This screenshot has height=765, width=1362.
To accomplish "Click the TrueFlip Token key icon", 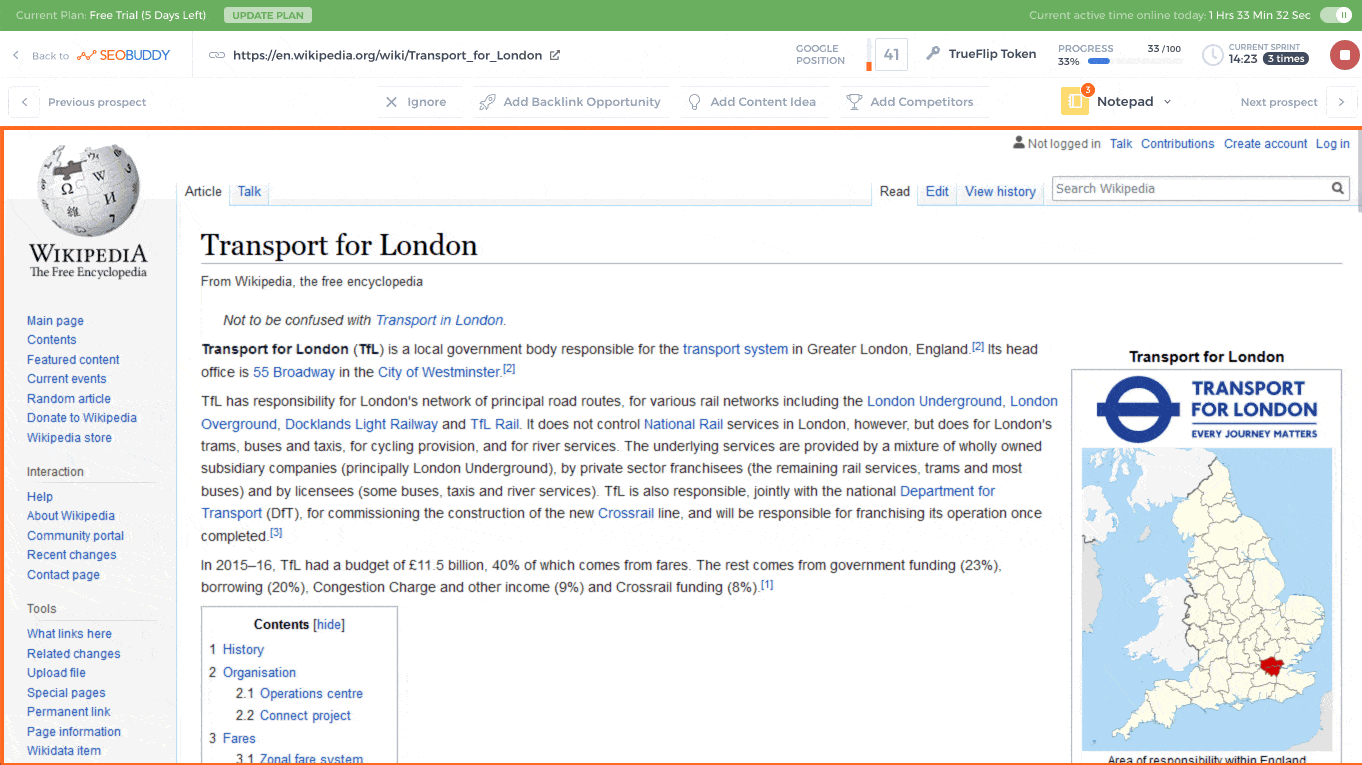I will coord(932,54).
